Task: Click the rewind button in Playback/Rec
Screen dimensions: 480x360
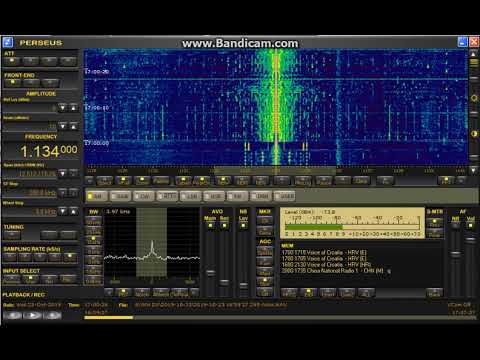Action: click(13, 315)
